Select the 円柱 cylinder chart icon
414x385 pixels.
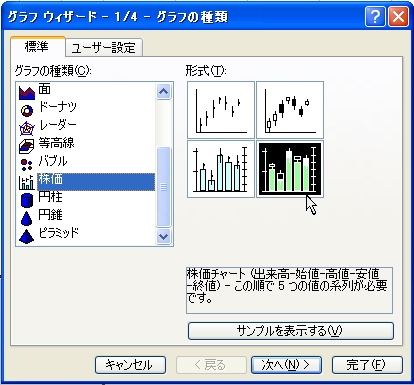click(x=27, y=200)
